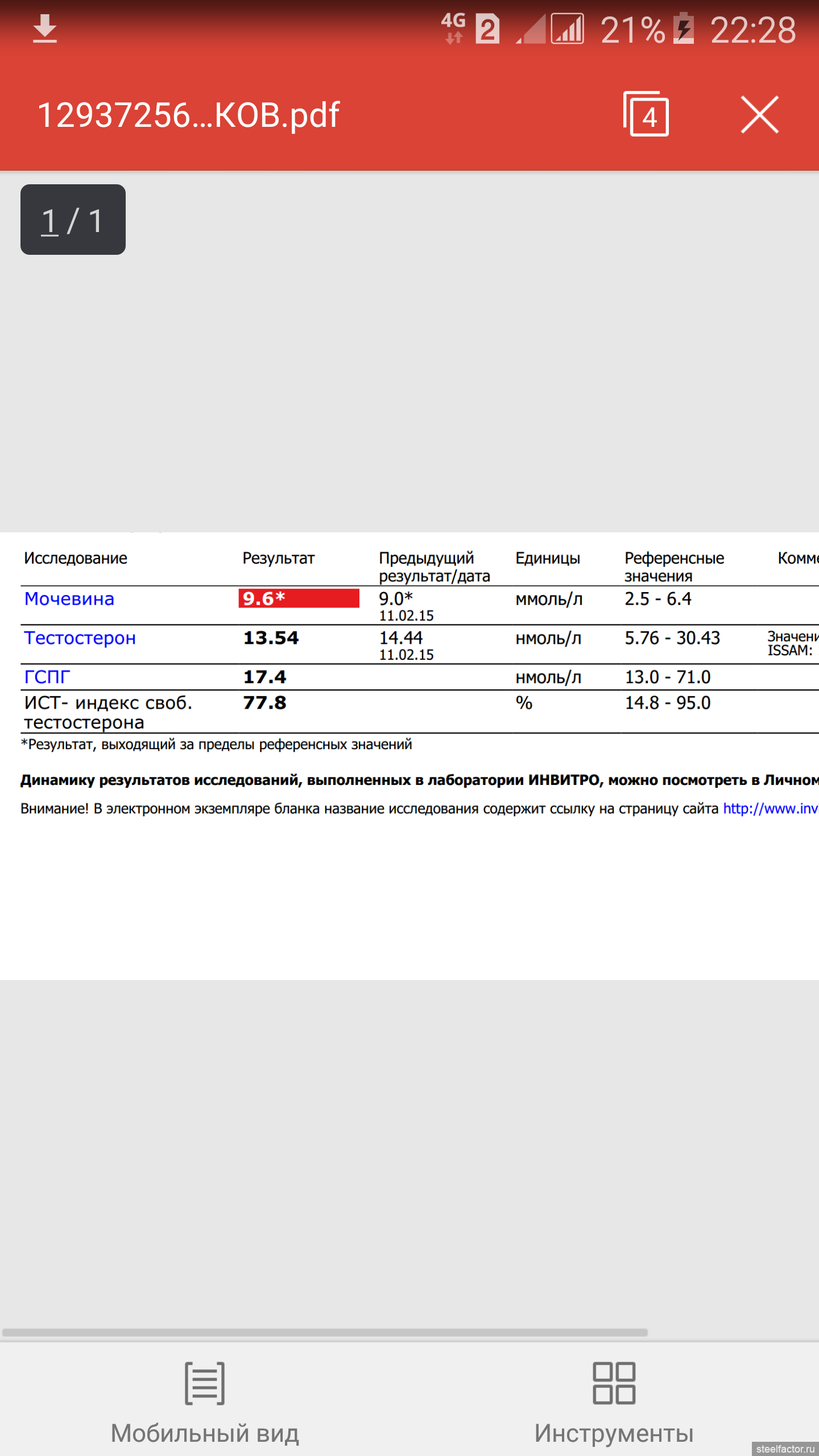Tap the battery charging icon
This screenshot has width=819, height=1456.
(x=684, y=28)
